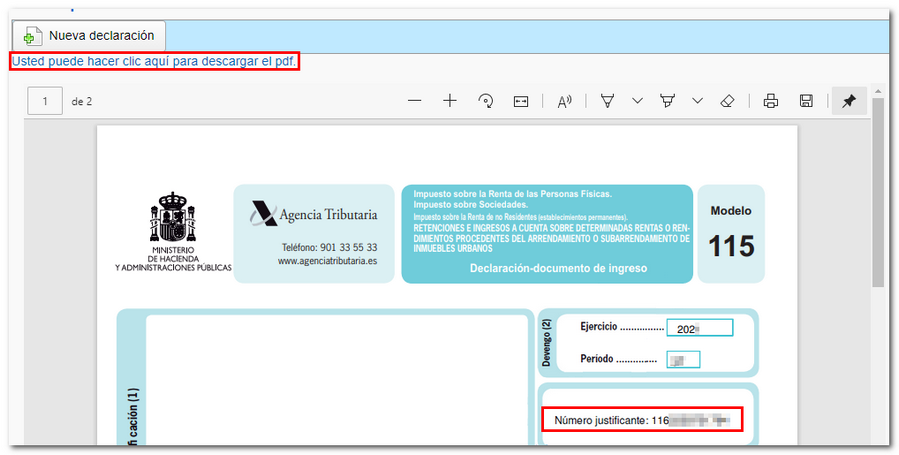This screenshot has width=899, height=455.
Task: Select the Draw pen tool
Action: tap(607, 101)
